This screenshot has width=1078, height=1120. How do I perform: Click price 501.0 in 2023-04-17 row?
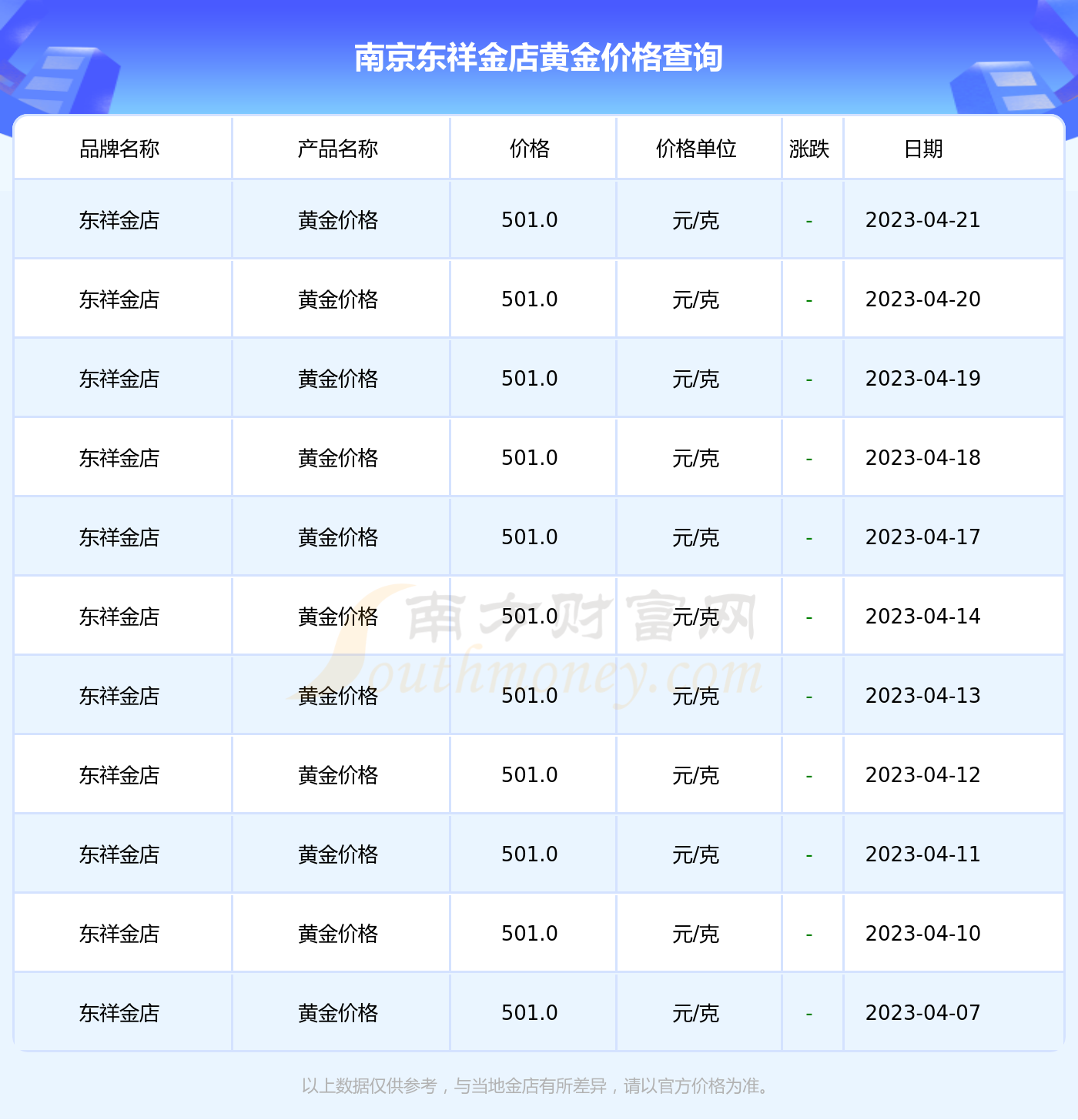[x=530, y=537]
